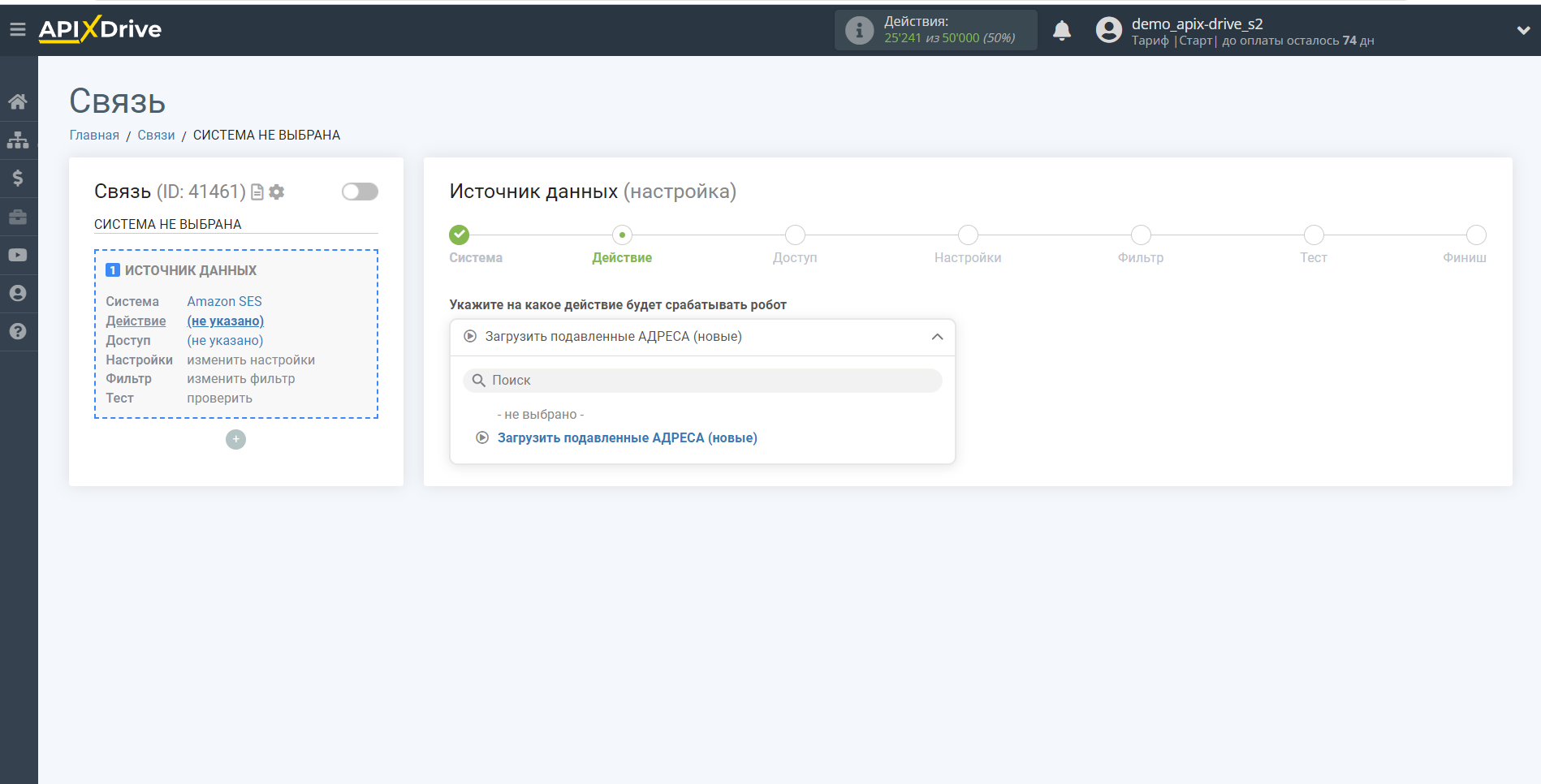Click Доступ (не указано) link
The image size is (1541, 784).
pos(225,340)
